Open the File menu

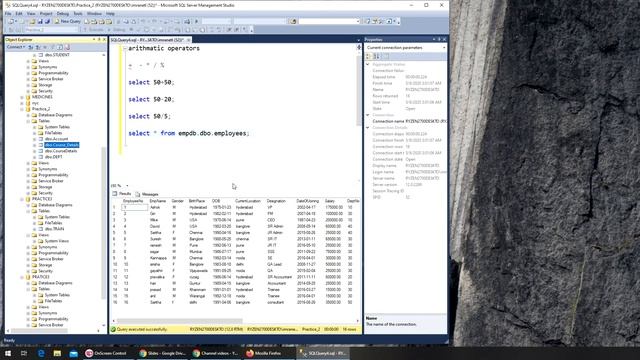tap(8, 13)
